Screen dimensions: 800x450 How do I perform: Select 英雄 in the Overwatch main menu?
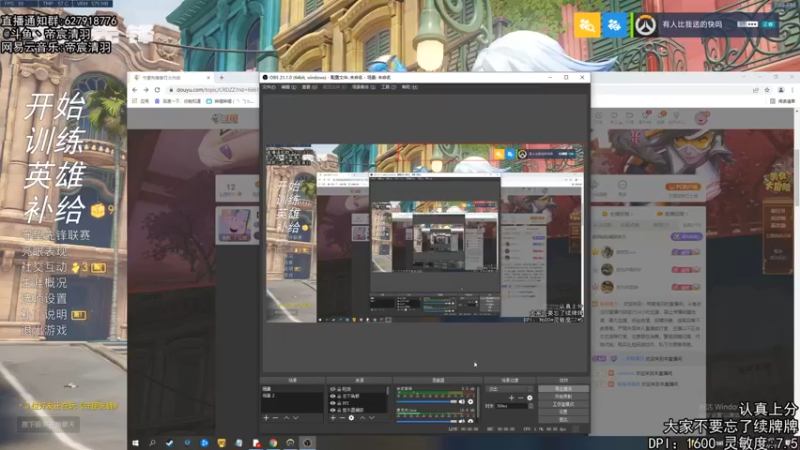tap(55, 175)
